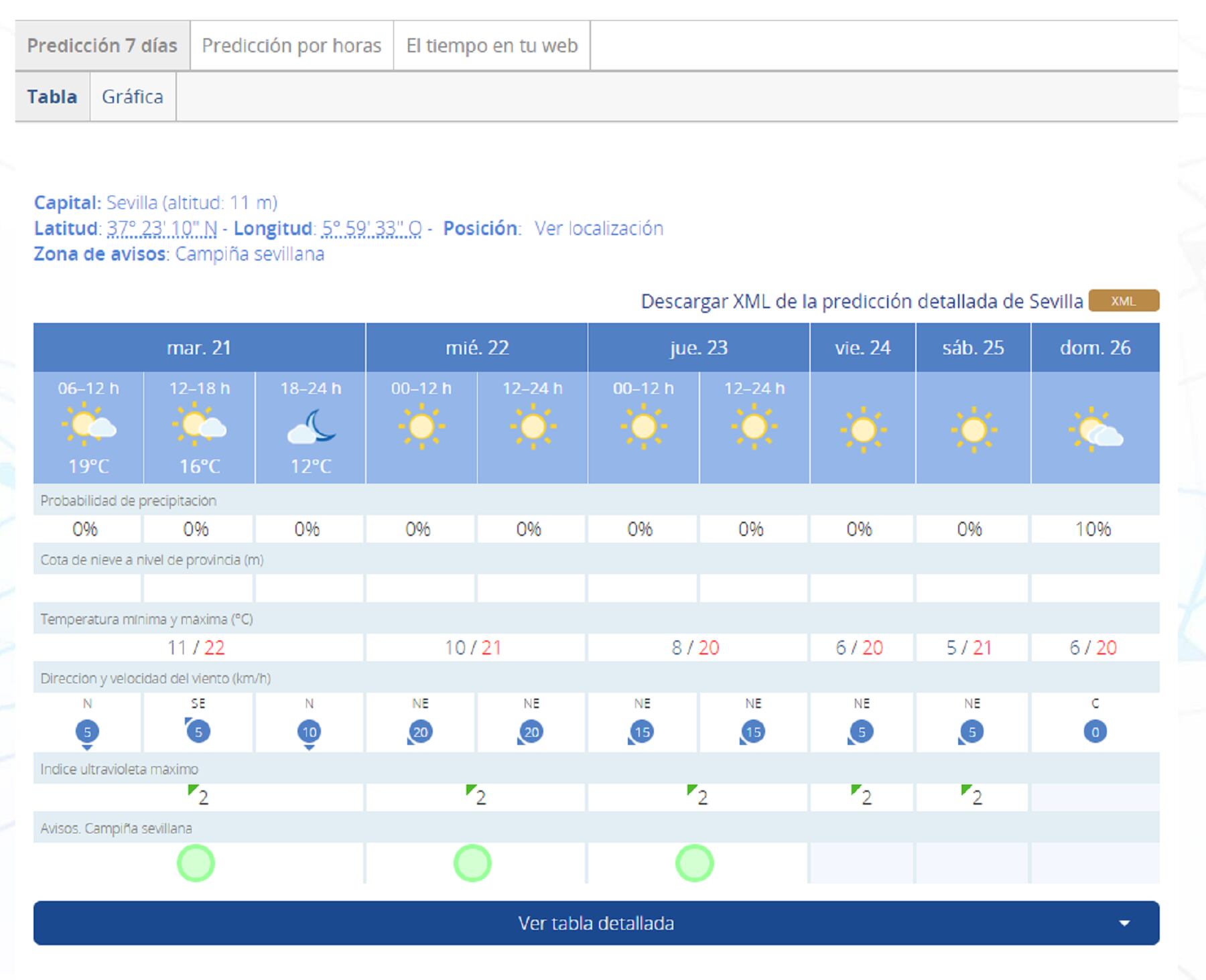Click the cloudy intervals icon for dom. 26
Screen dimensions: 1206x980
[x=1095, y=429]
